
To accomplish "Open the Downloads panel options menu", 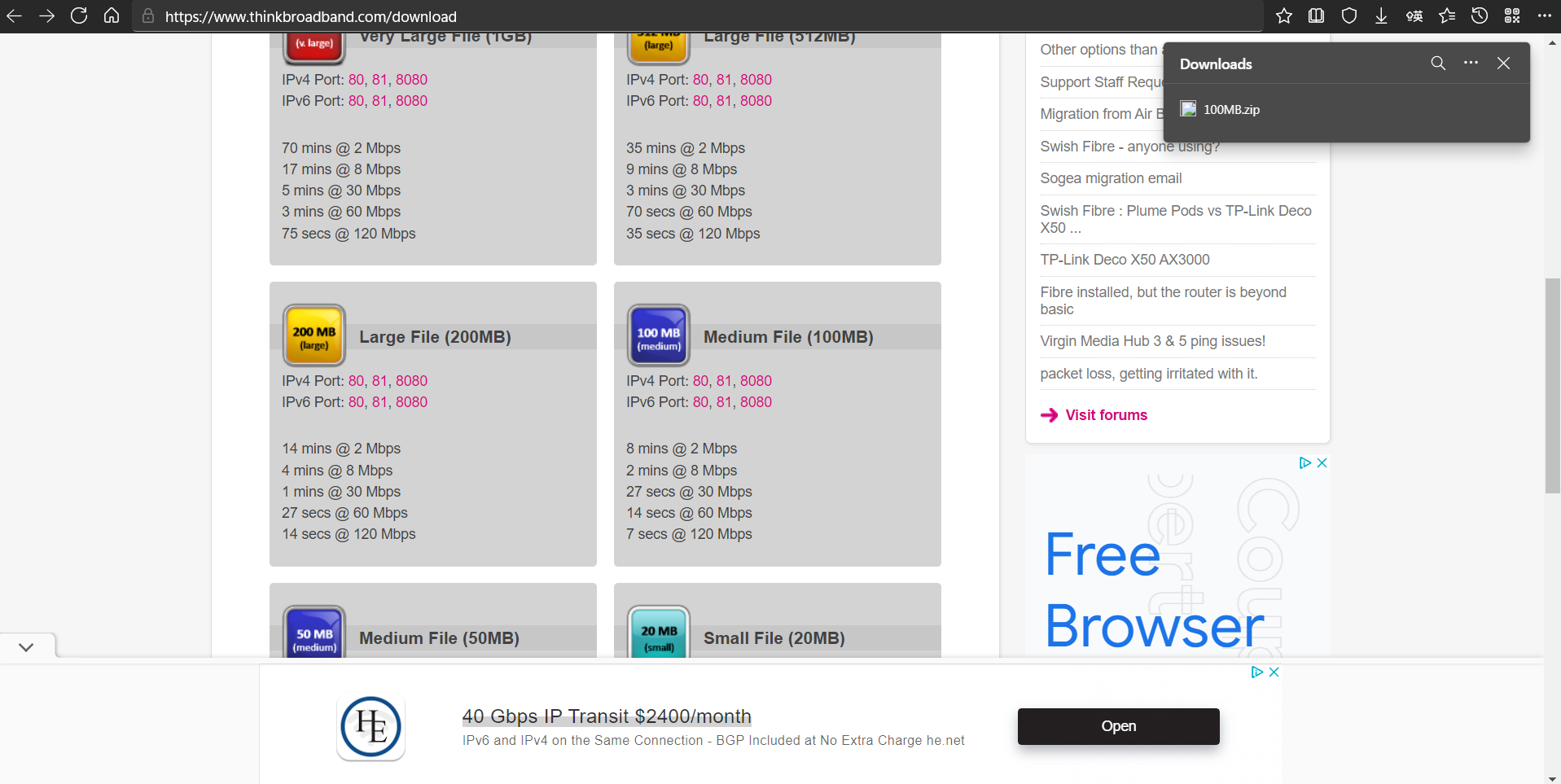I will point(1471,63).
